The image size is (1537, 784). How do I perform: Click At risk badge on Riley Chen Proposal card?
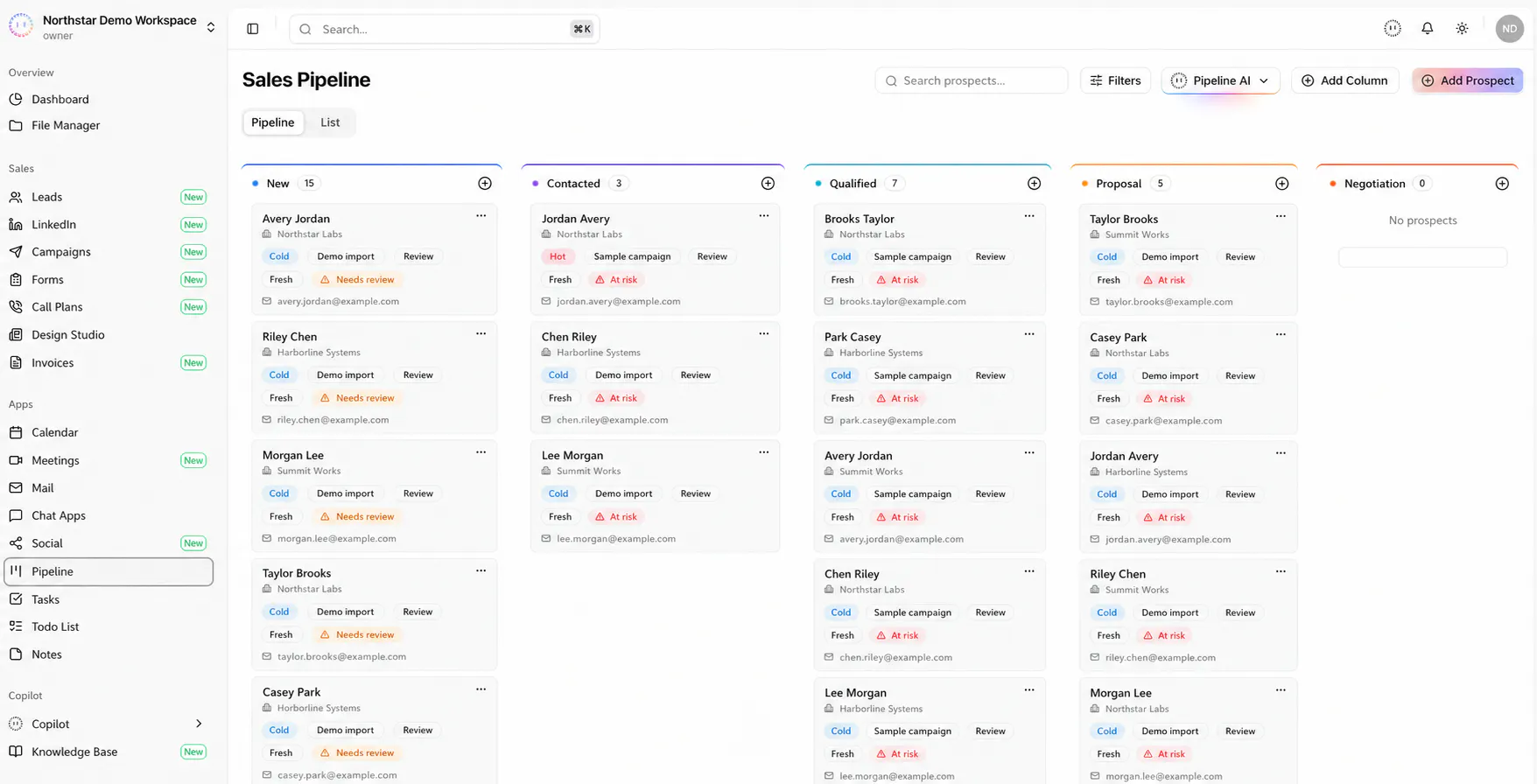(x=1164, y=635)
